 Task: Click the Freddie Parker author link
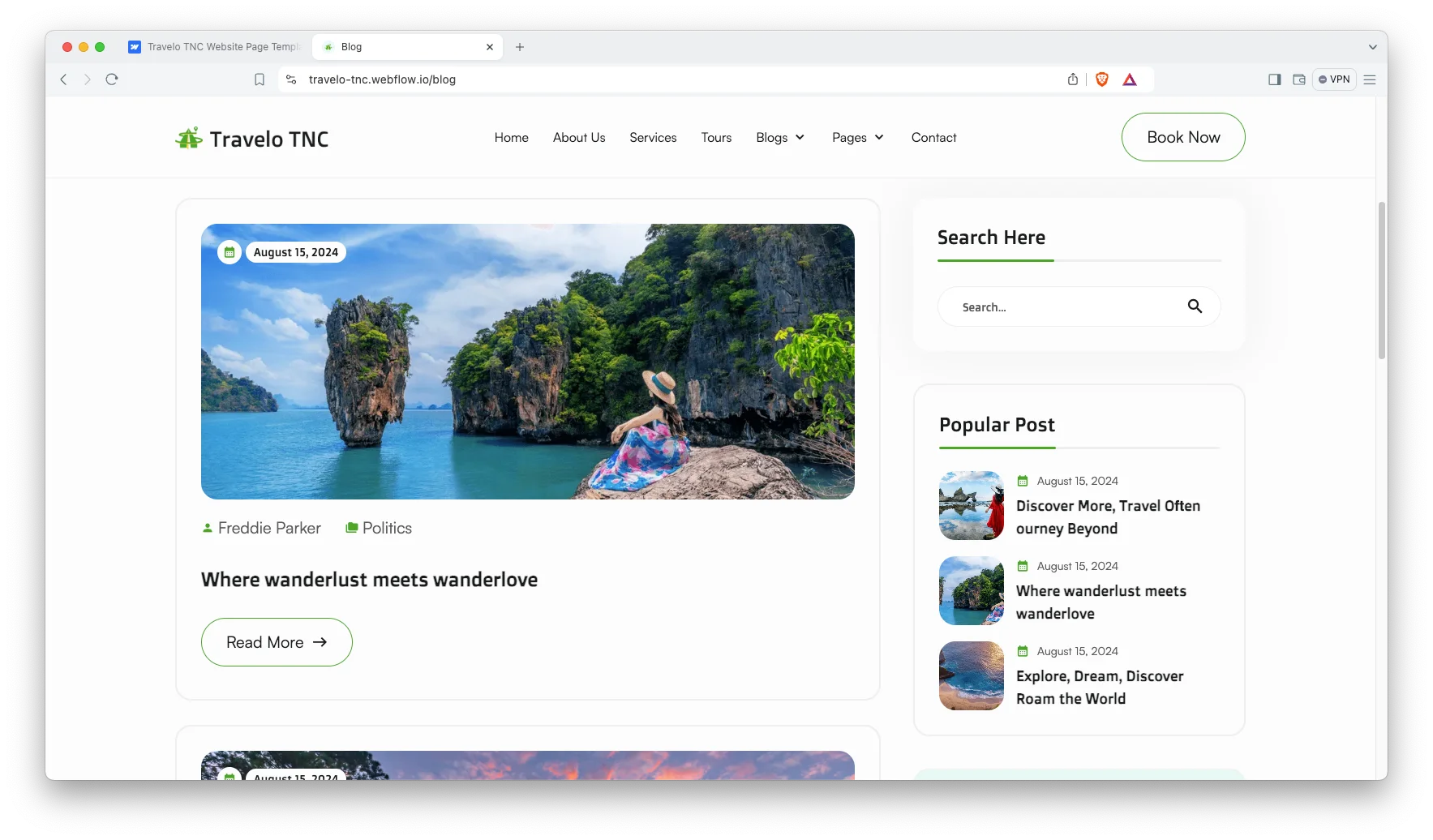pyautogui.click(x=269, y=528)
